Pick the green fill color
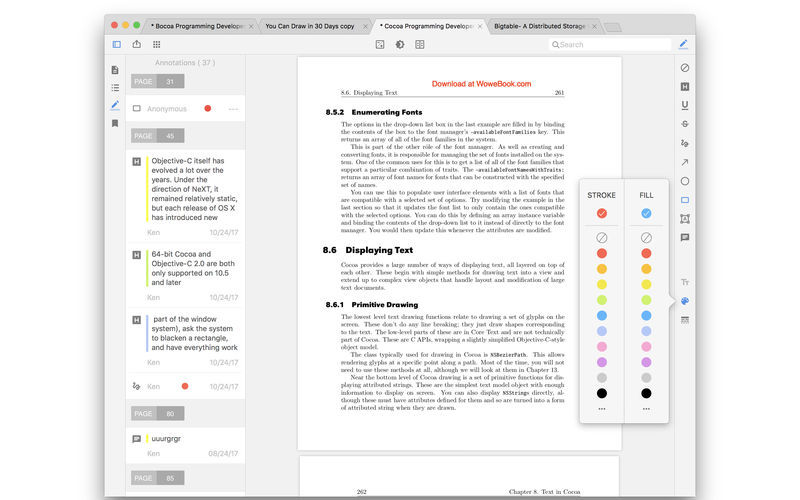 pyautogui.click(x=646, y=300)
